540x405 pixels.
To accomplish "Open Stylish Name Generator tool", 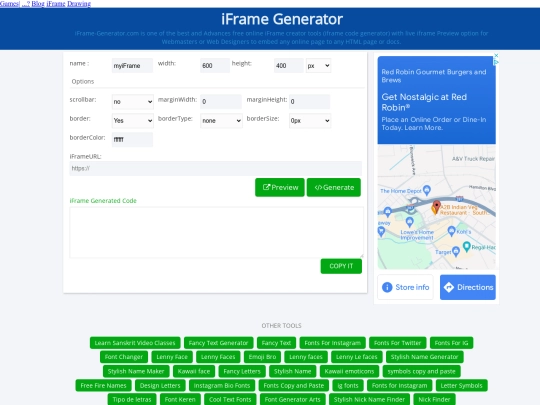I will click(x=425, y=357).
